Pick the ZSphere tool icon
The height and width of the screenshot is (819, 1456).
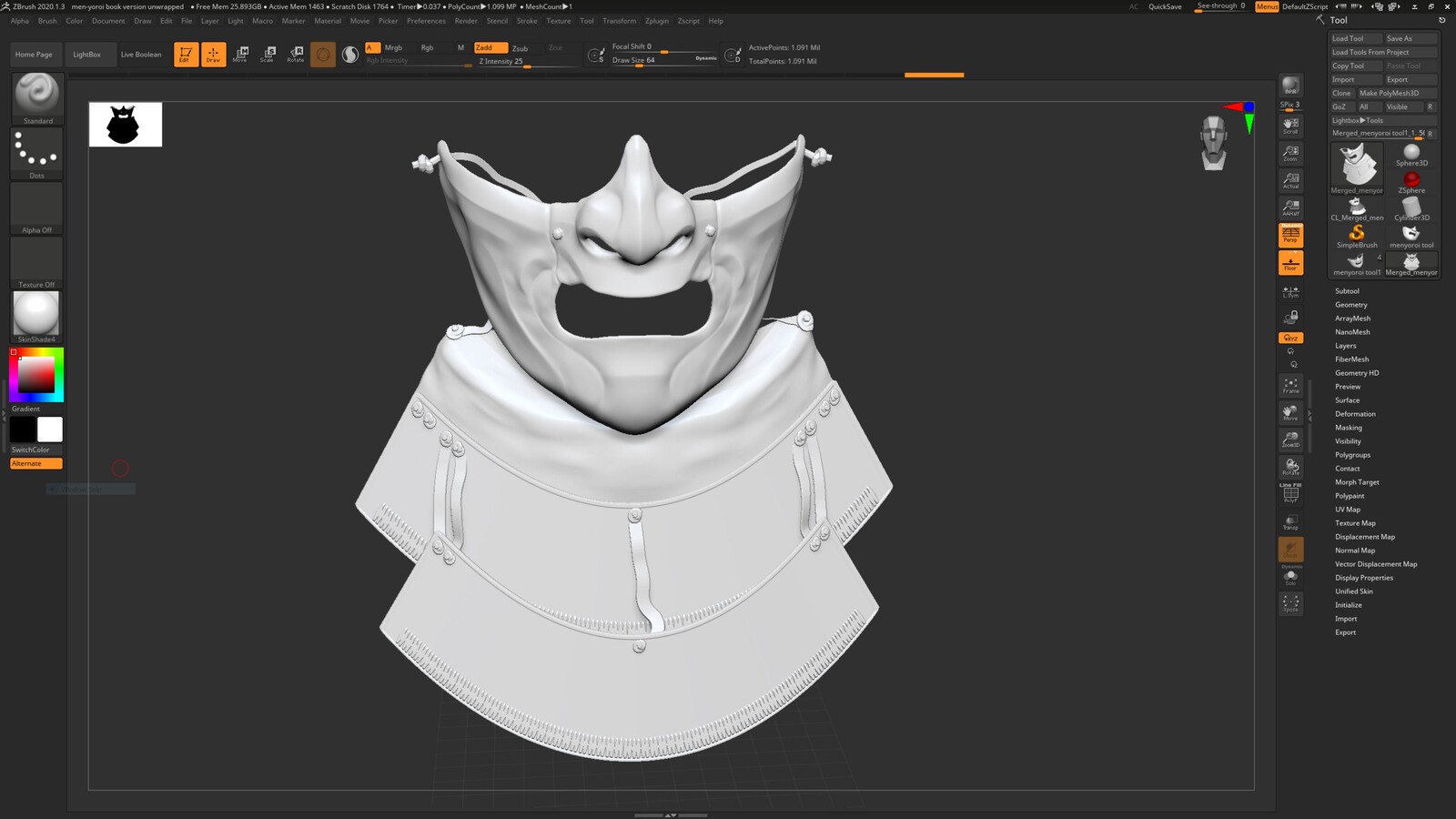pyautogui.click(x=1411, y=182)
